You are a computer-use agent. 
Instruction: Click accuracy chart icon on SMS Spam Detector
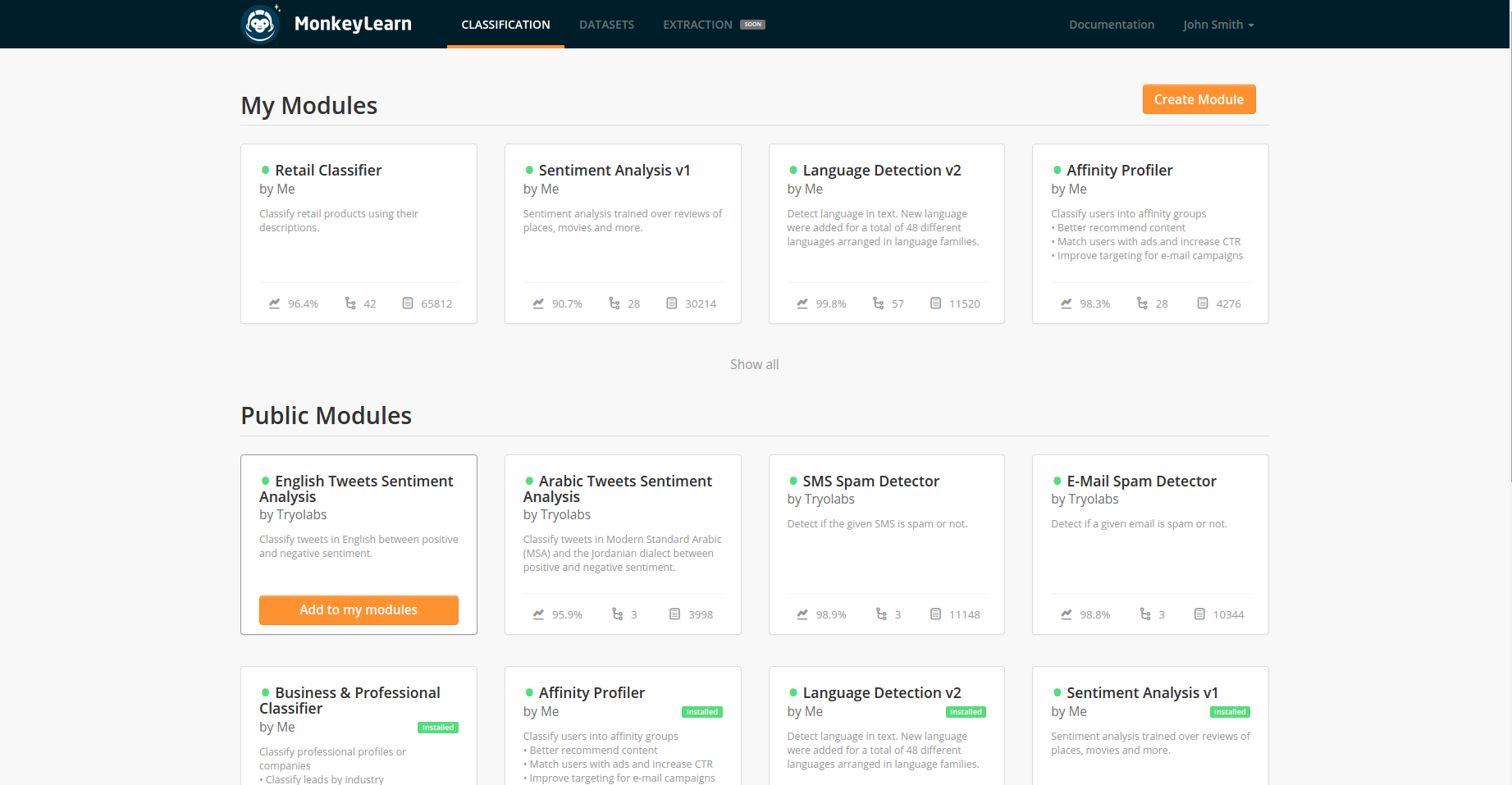point(802,614)
